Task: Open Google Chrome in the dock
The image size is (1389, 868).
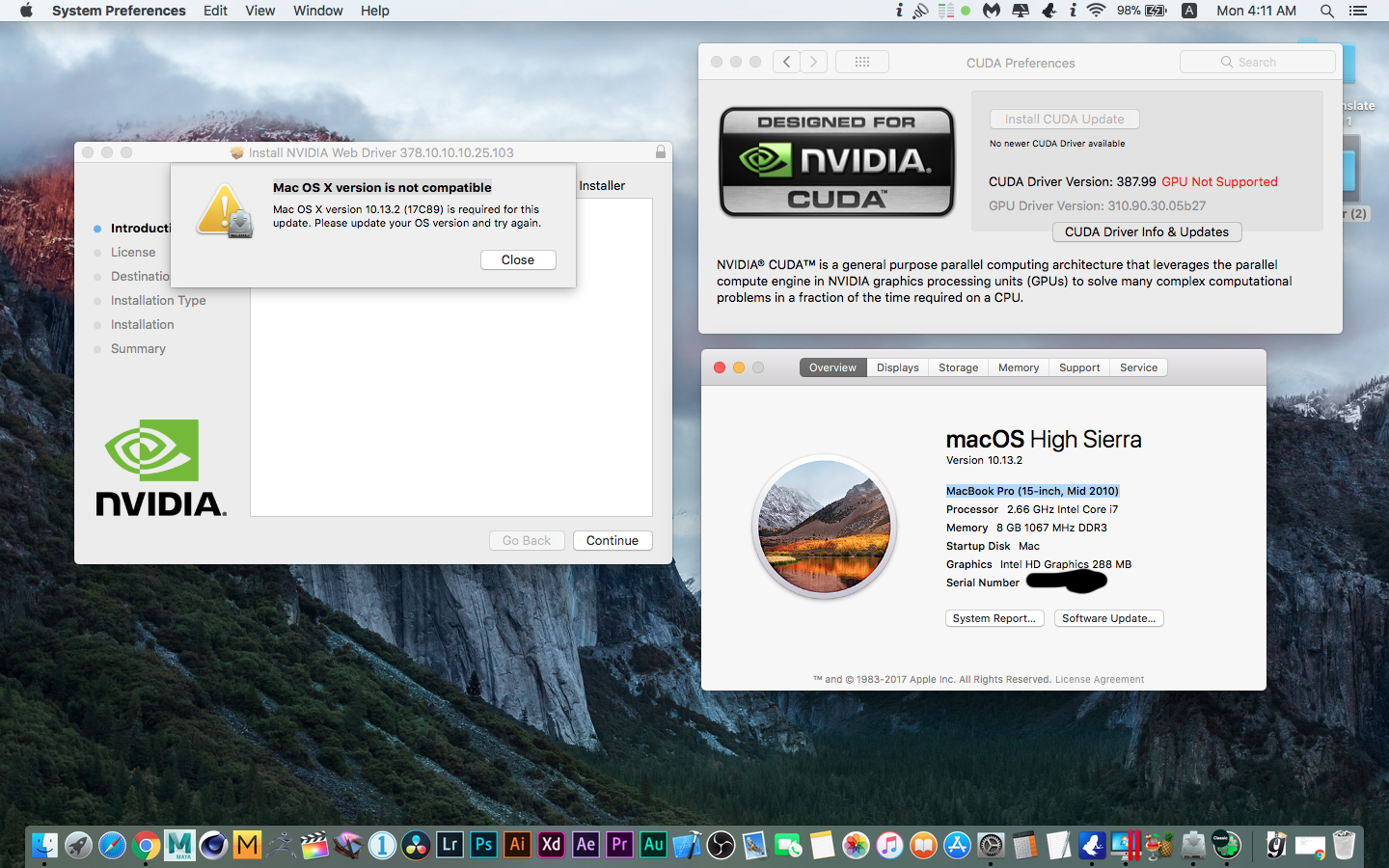Action: point(146,846)
